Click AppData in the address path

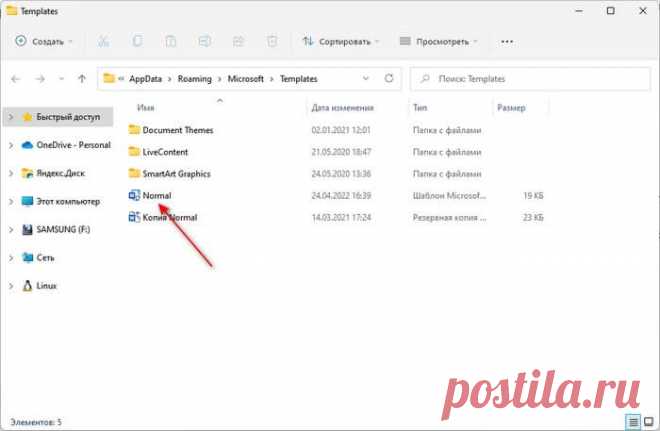coord(145,79)
